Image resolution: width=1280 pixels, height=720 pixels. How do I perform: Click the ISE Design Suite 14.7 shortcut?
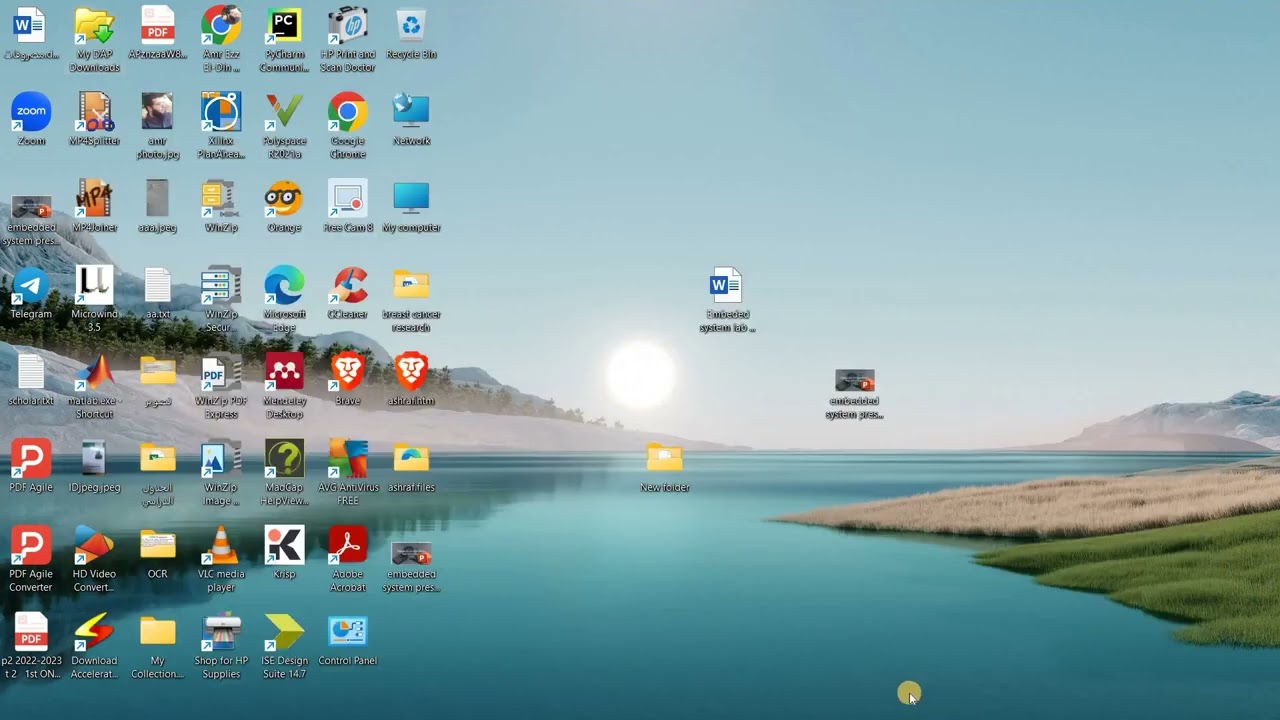284,647
